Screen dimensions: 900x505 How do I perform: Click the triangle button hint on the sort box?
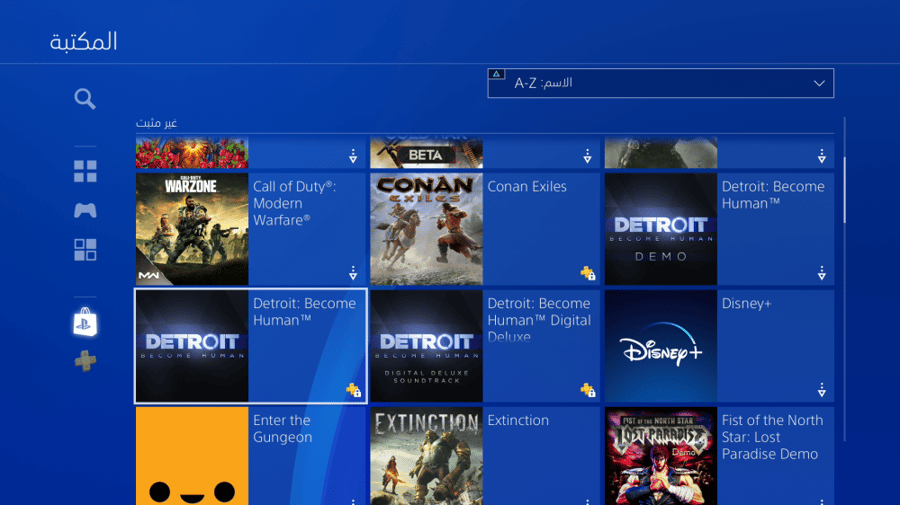pyautogui.click(x=496, y=74)
